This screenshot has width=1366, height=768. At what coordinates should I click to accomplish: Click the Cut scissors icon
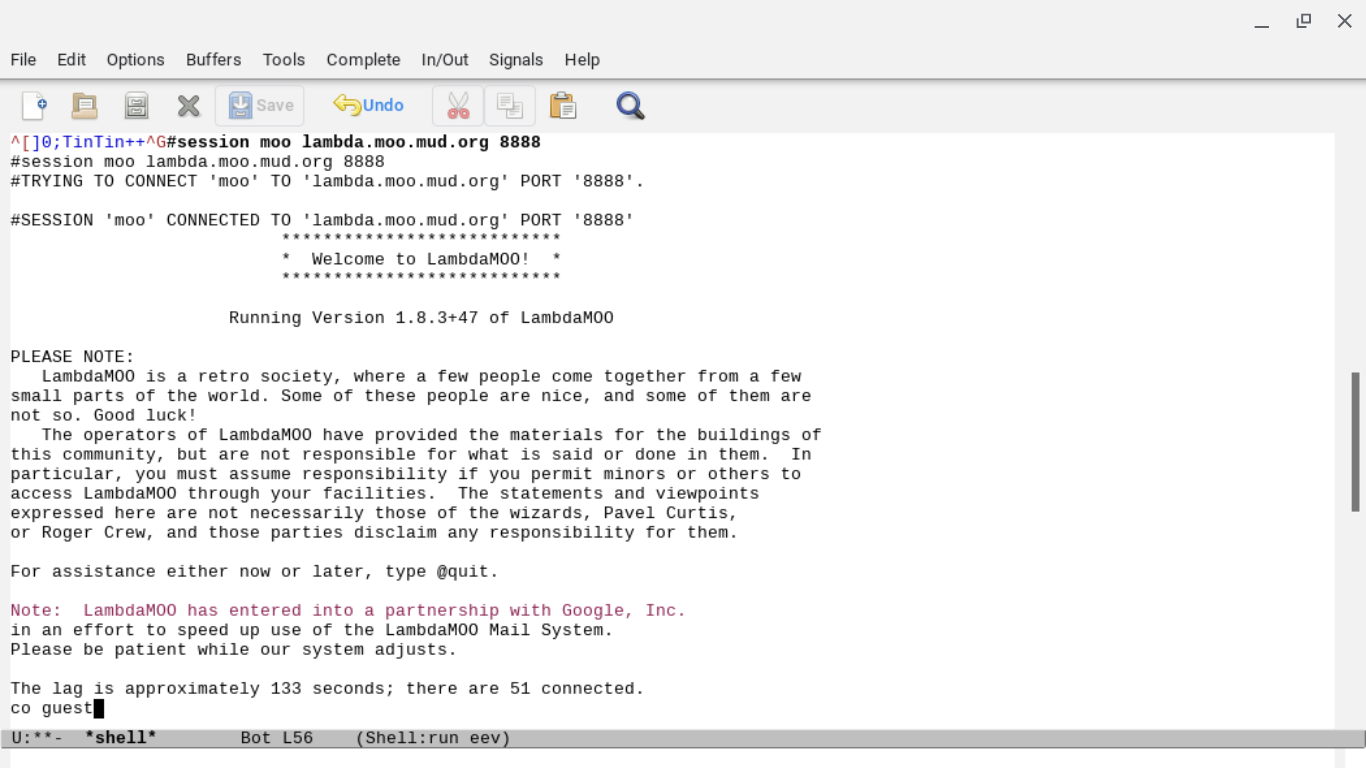pos(458,105)
